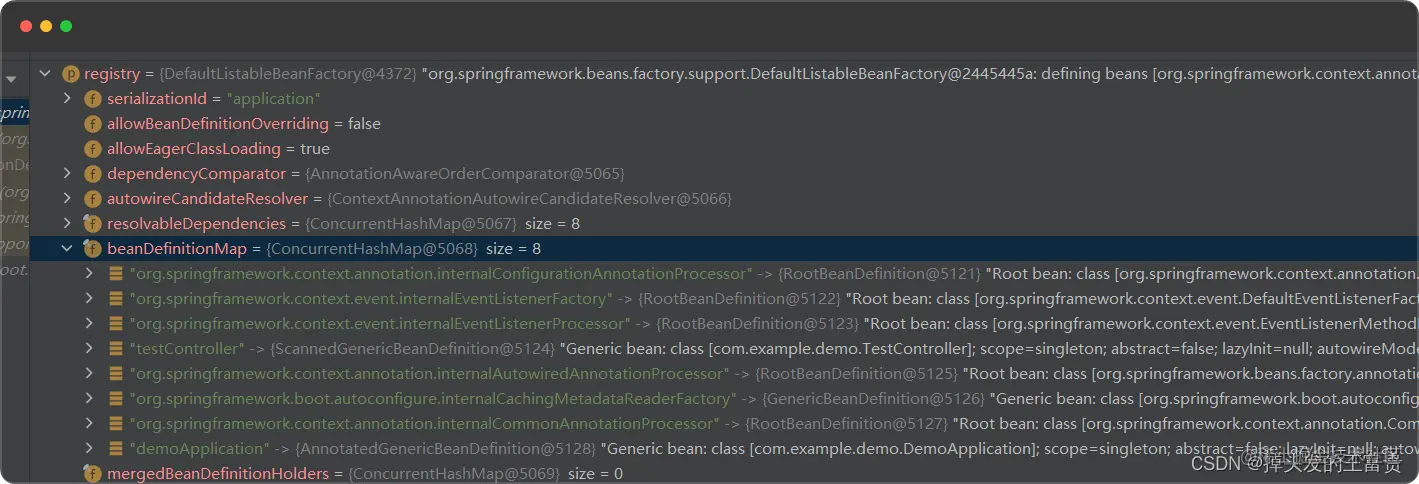This screenshot has height=484, width=1419.
Task: Click ContextAnnotationAutowireCandidateResolver@5066 value
Action: [529, 199]
